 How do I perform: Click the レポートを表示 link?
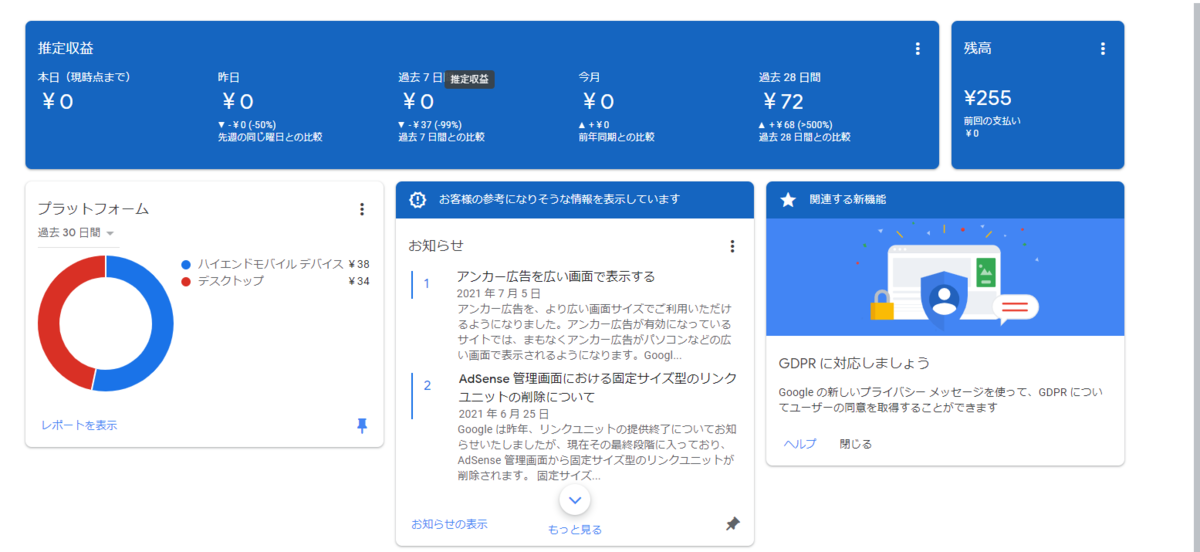79,425
